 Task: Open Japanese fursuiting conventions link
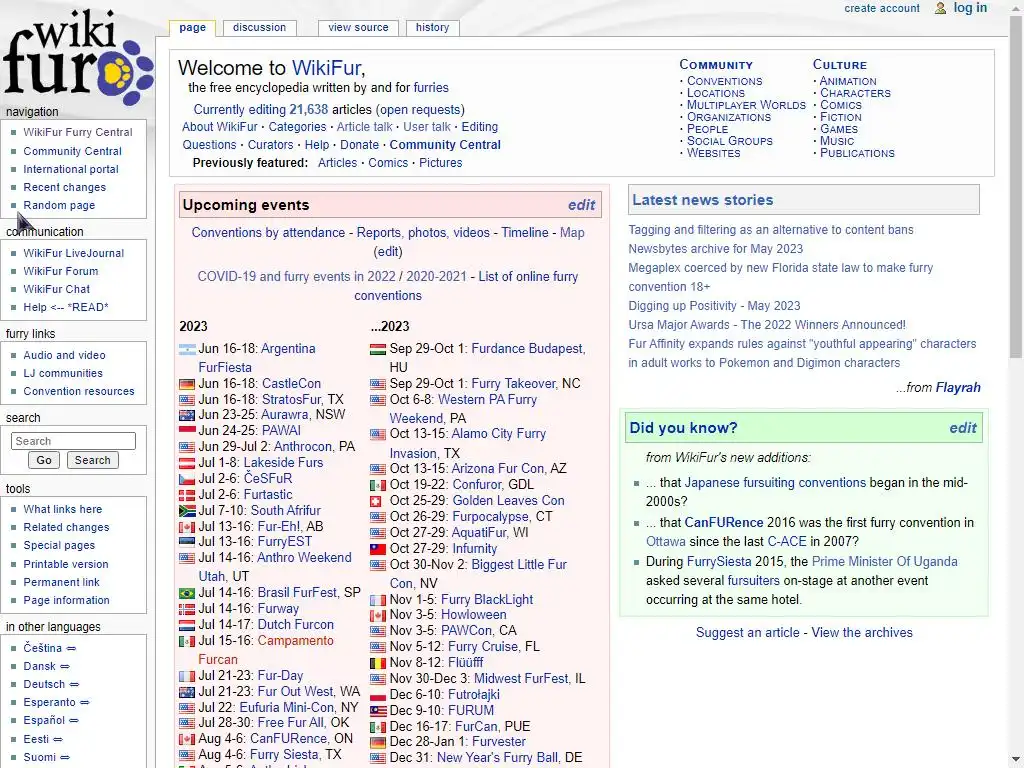pos(775,483)
